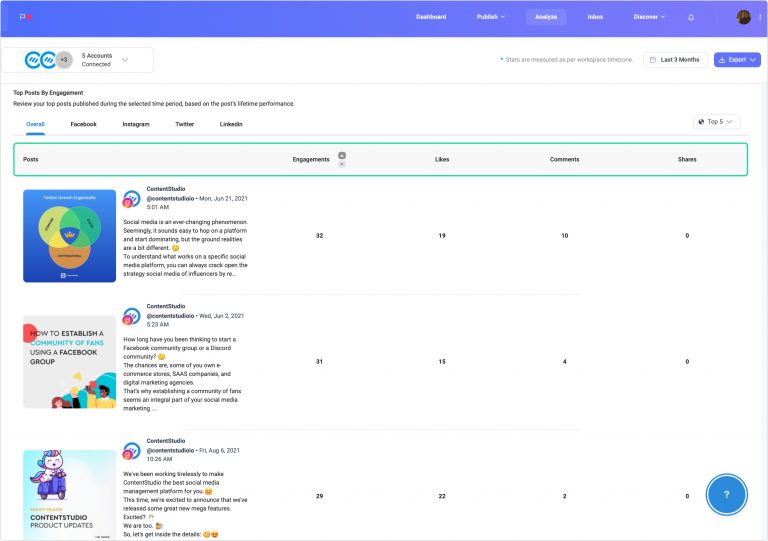This screenshot has height=541, width=768.
Task: Click engagement value 31
Action: [319, 362]
